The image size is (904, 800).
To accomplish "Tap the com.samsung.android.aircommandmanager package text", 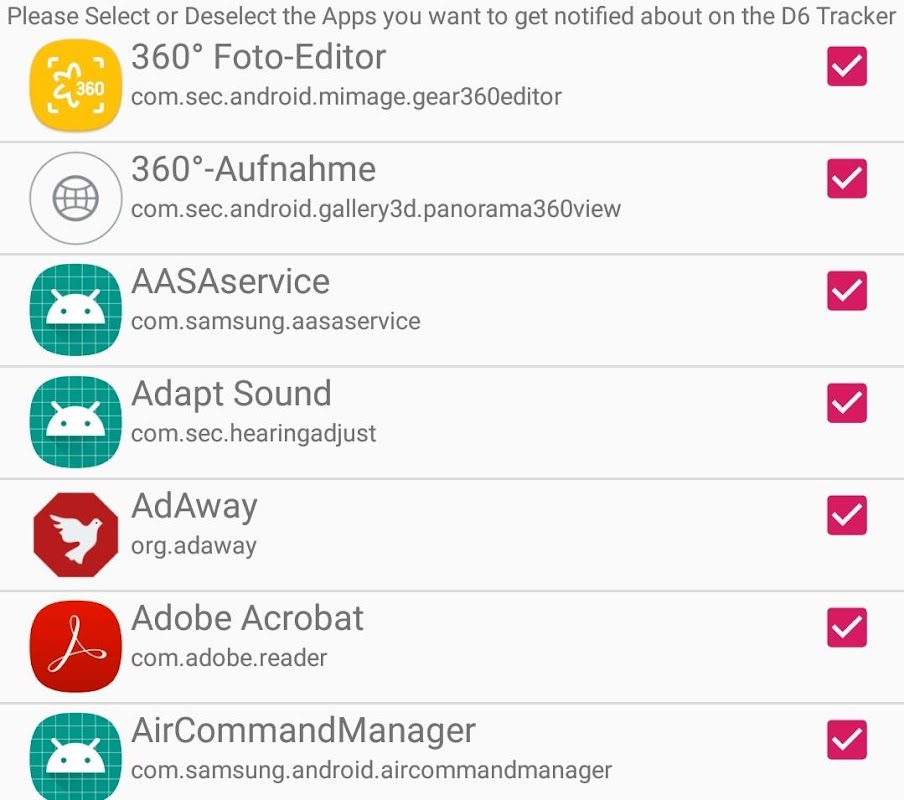I will click(x=371, y=771).
